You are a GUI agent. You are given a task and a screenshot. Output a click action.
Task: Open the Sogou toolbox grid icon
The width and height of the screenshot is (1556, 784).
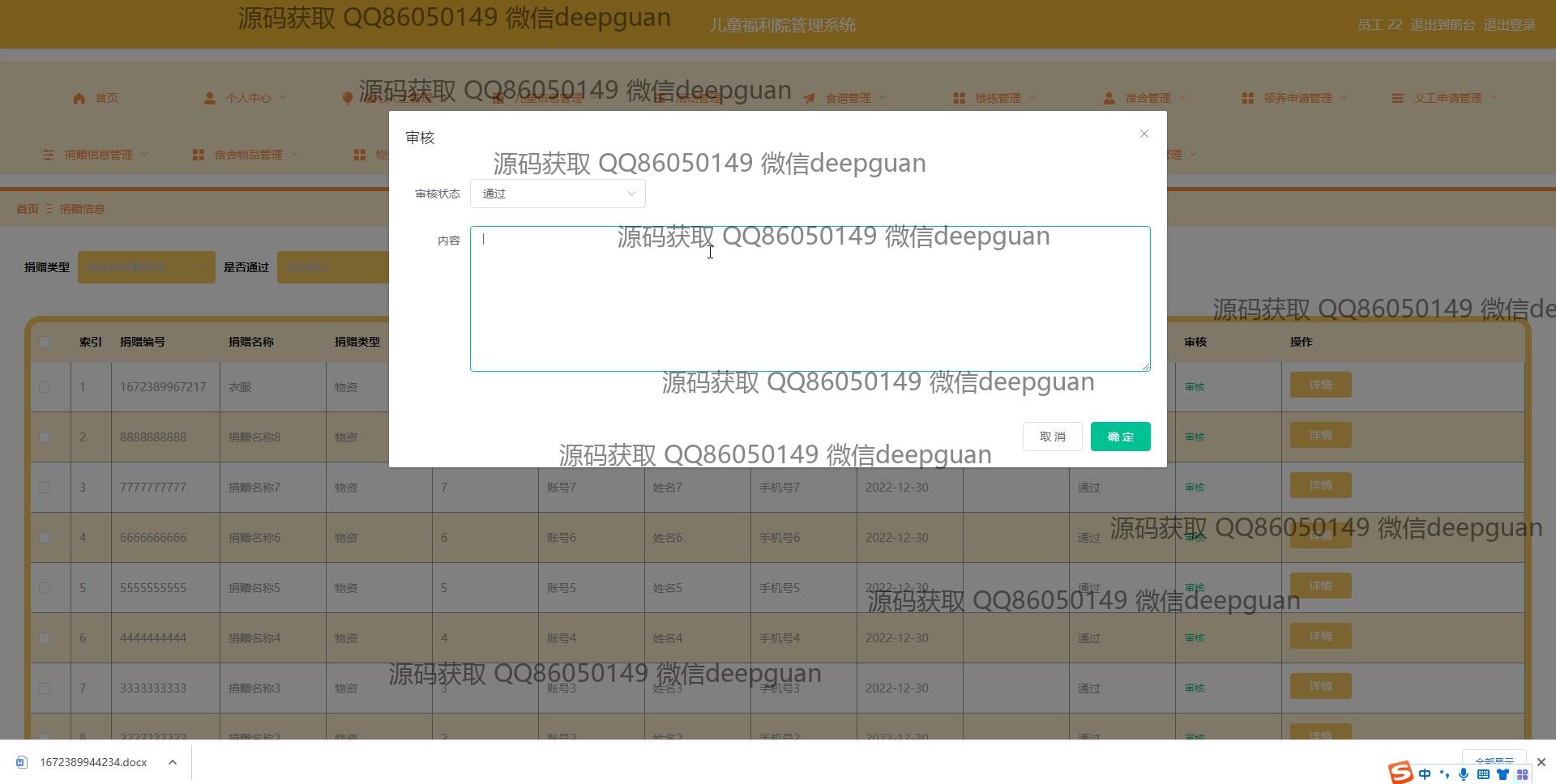click(x=1522, y=774)
